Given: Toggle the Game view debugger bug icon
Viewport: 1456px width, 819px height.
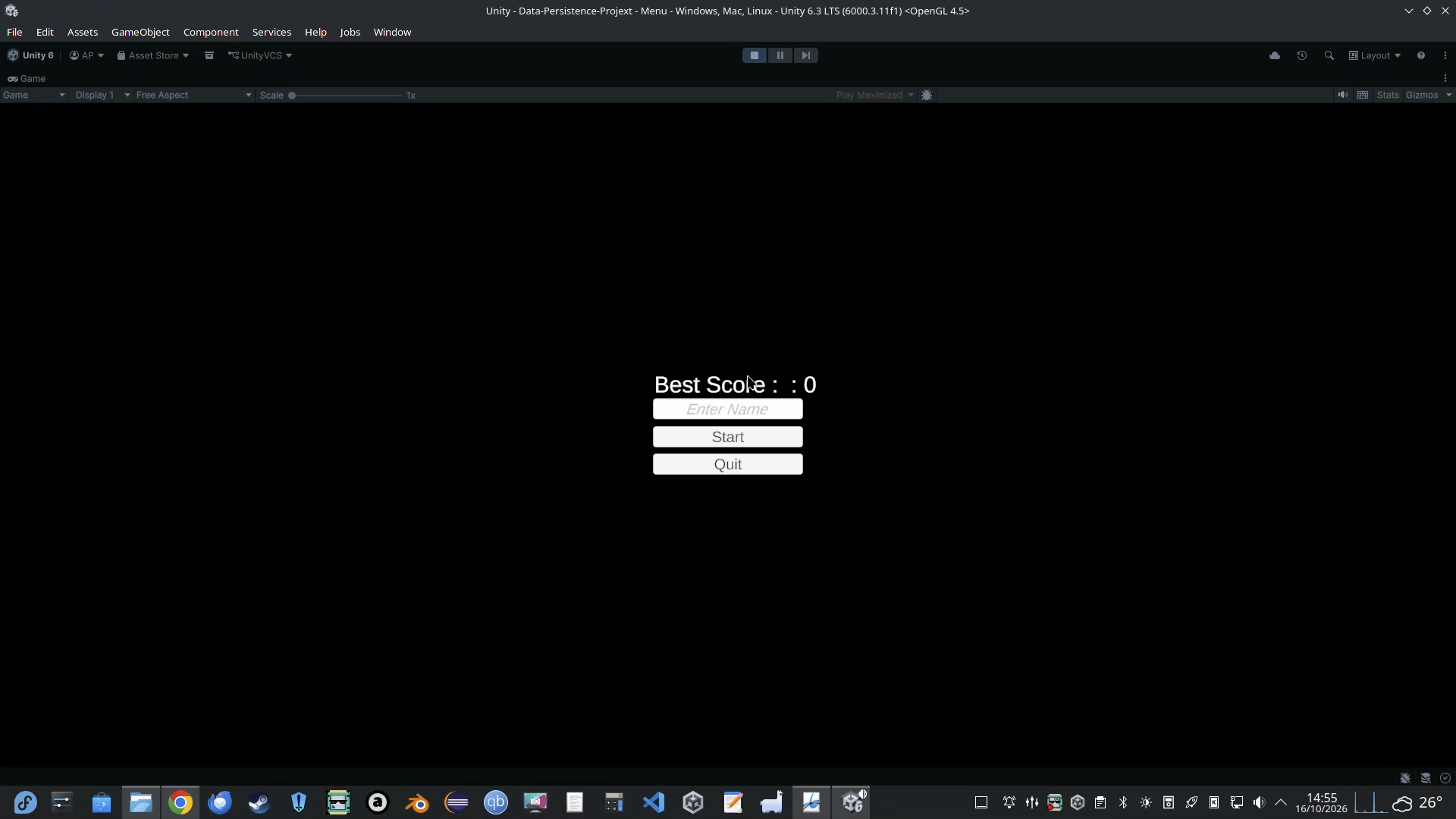Looking at the screenshot, I should (x=927, y=95).
